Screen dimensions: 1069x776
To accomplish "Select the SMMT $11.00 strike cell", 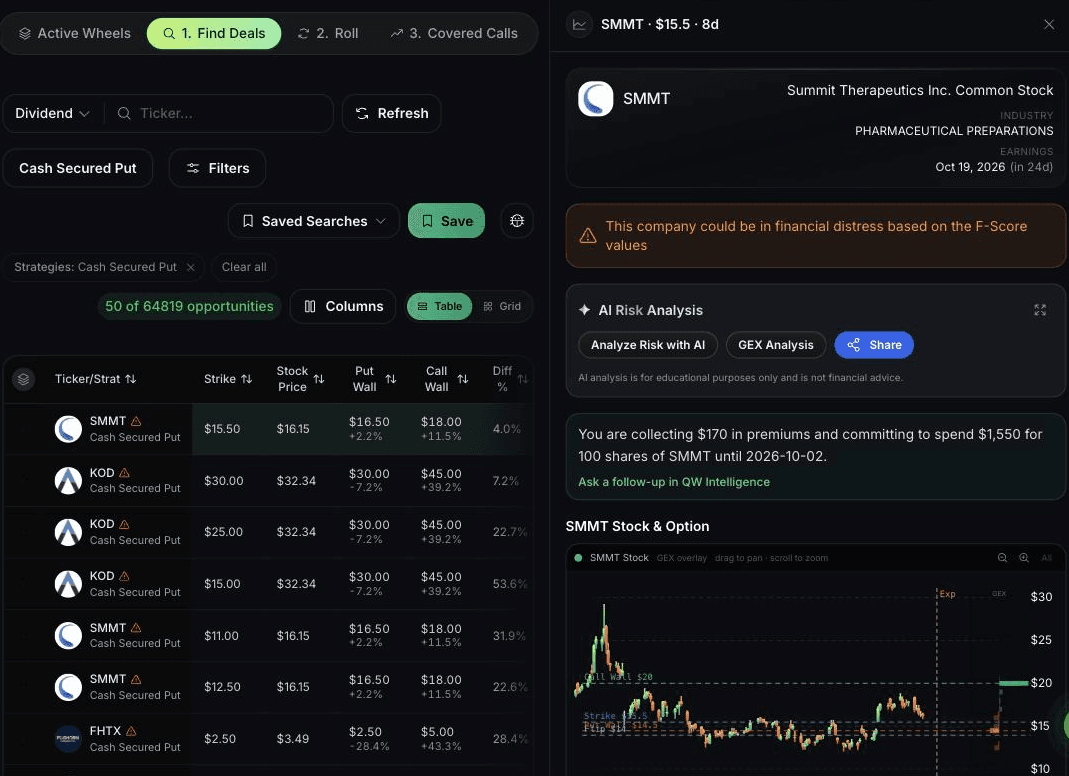I will click(x=222, y=636).
